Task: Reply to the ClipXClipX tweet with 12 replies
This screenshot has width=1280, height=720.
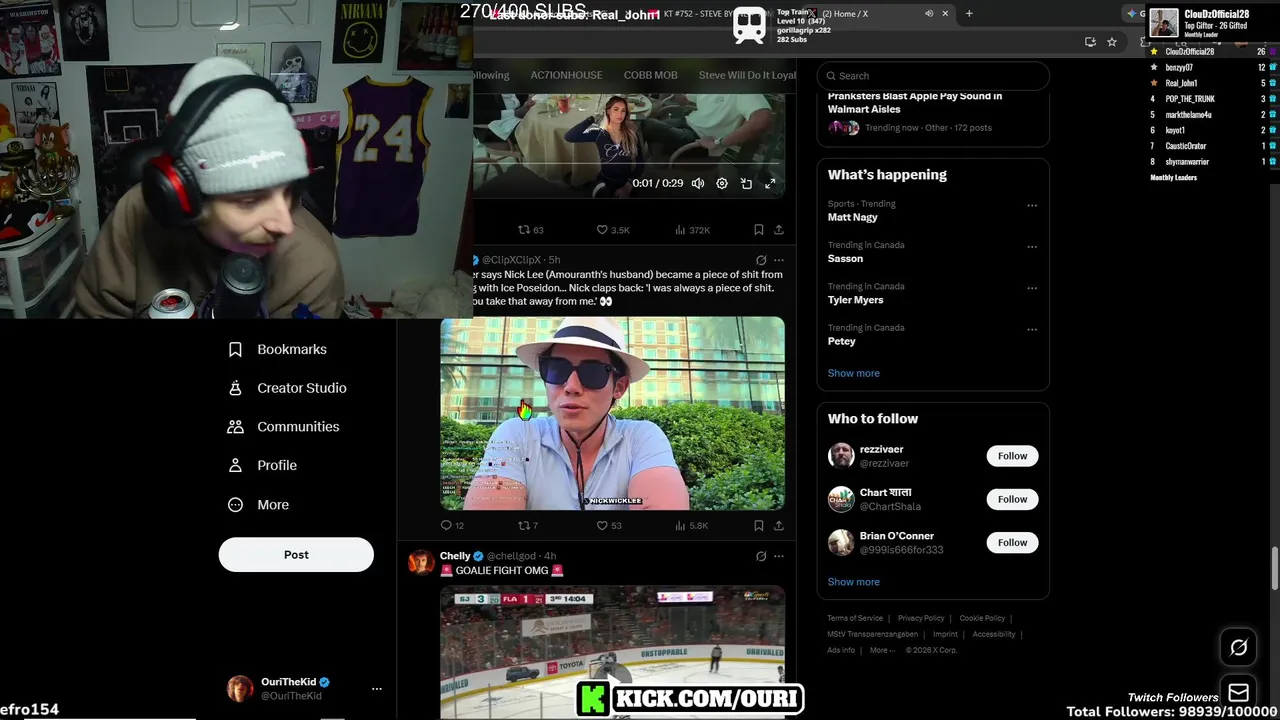Action: [x=452, y=525]
